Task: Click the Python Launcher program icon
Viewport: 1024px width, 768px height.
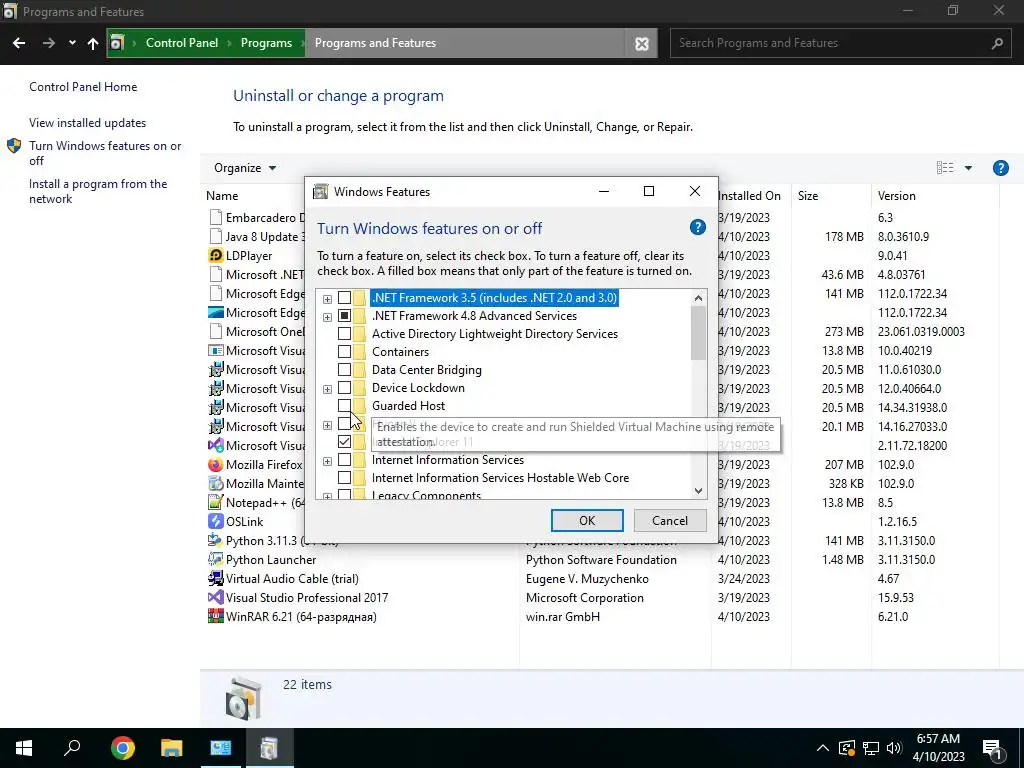Action: (216, 559)
